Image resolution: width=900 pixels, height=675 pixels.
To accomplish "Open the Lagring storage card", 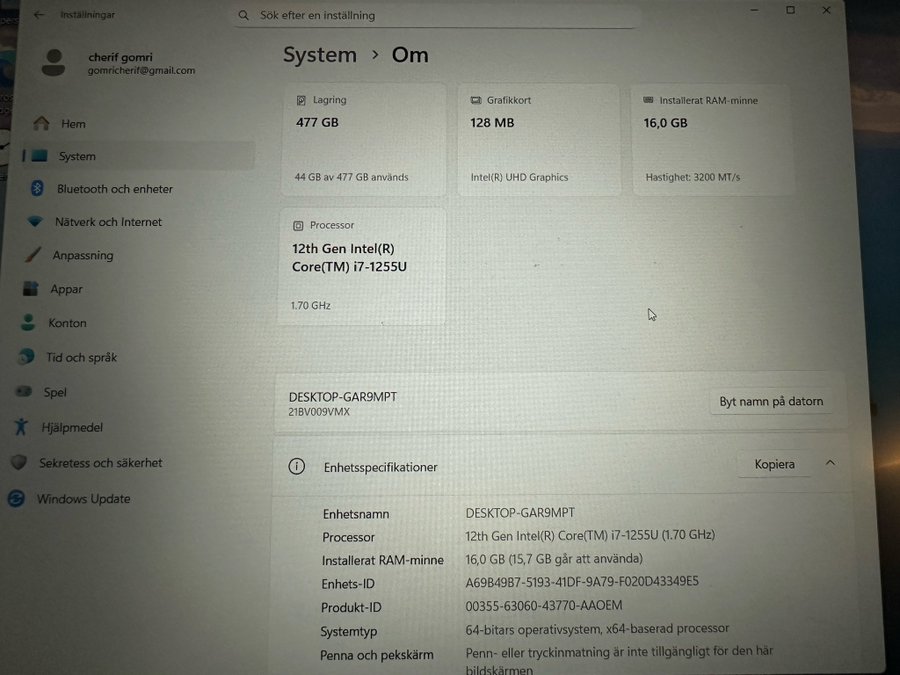I will click(362, 138).
